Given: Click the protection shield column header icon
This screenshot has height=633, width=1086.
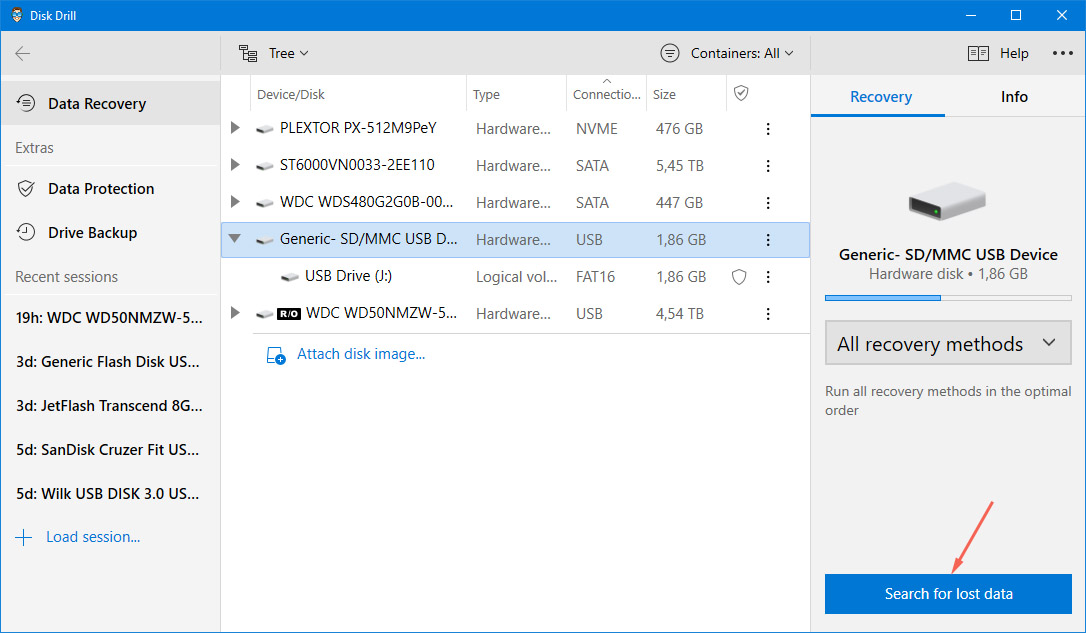Looking at the screenshot, I should point(741,93).
